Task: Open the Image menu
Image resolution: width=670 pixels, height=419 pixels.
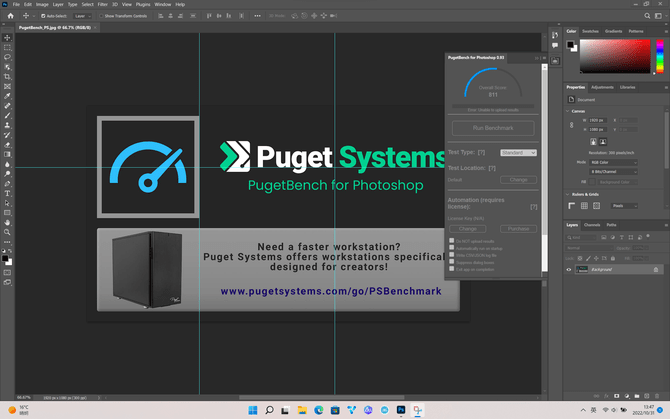Action: point(42,4)
